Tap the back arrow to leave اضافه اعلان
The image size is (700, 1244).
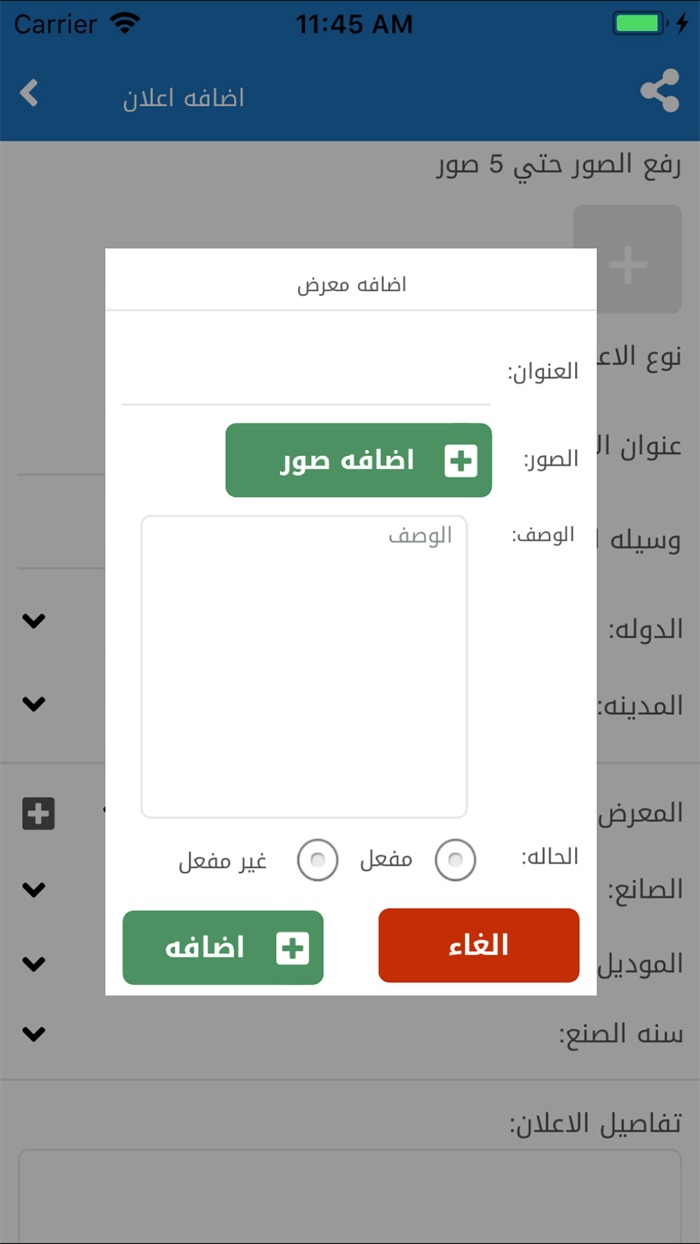tap(30, 93)
